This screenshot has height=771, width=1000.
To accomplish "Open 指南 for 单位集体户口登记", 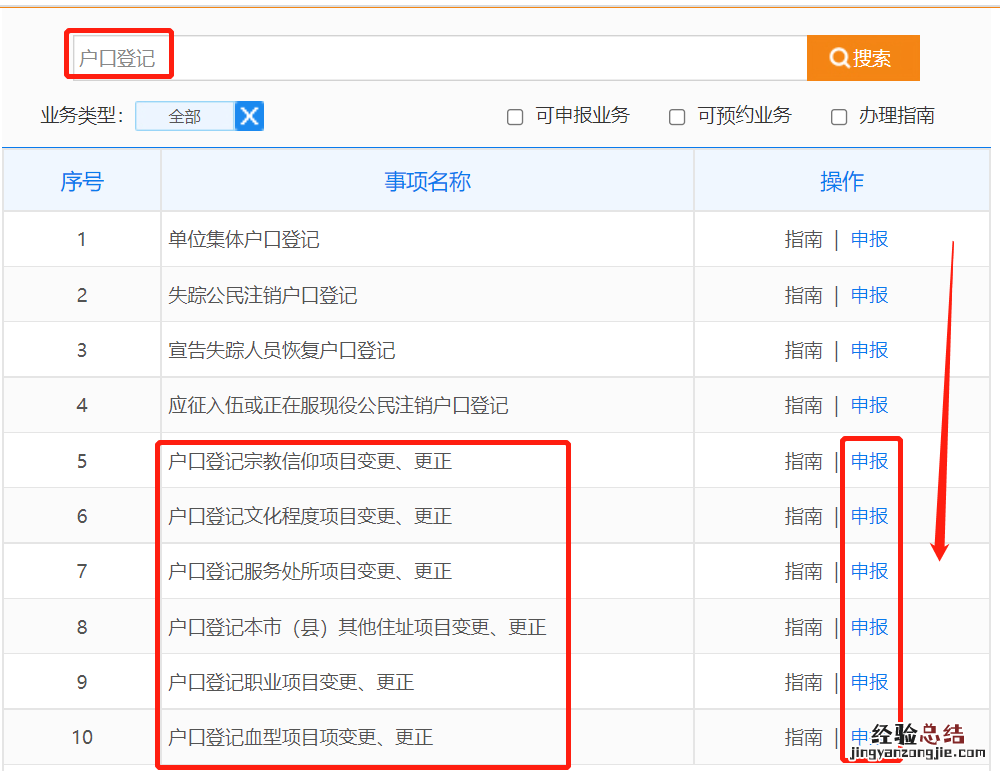I will click(x=803, y=239).
